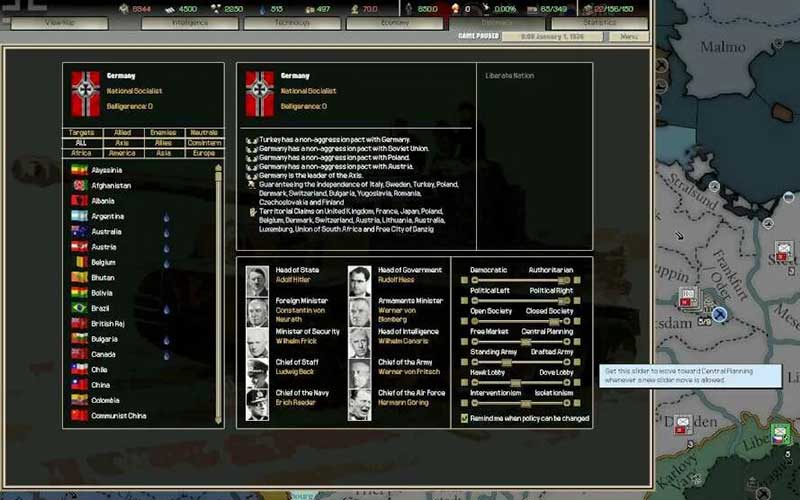Select the Foreign Minister portrait
The image size is (800, 500).
click(x=257, y=312)
